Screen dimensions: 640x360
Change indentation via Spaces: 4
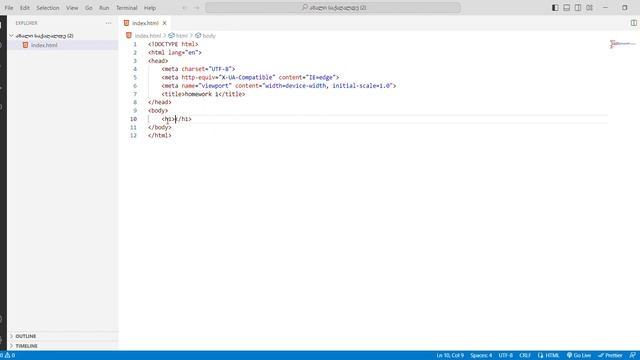[x=481, y=356]
